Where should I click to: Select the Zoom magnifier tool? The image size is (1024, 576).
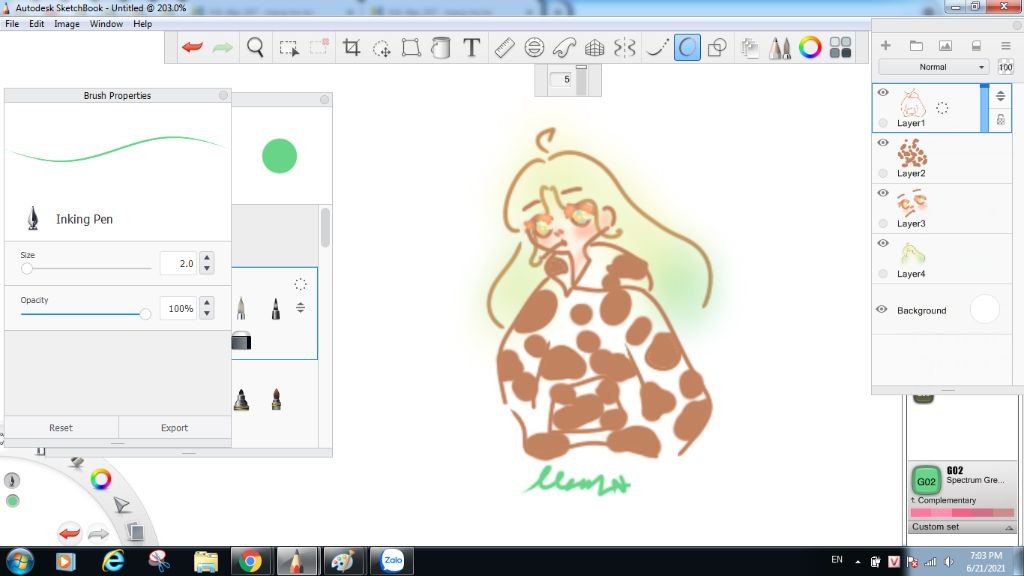pyautogui.click(x=255, y=47)
